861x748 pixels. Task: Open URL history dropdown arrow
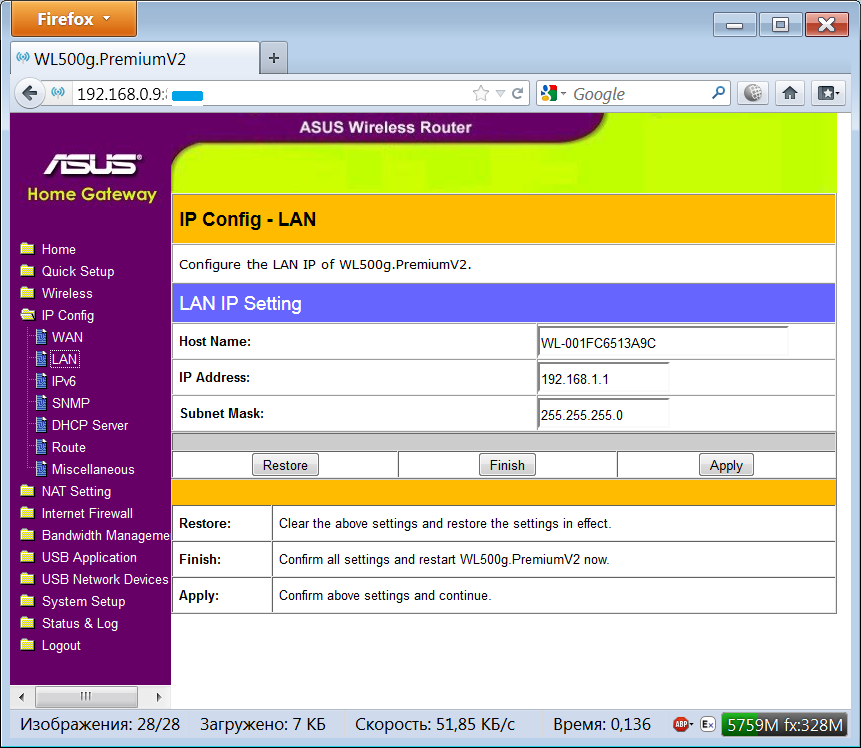pos(500,93)
